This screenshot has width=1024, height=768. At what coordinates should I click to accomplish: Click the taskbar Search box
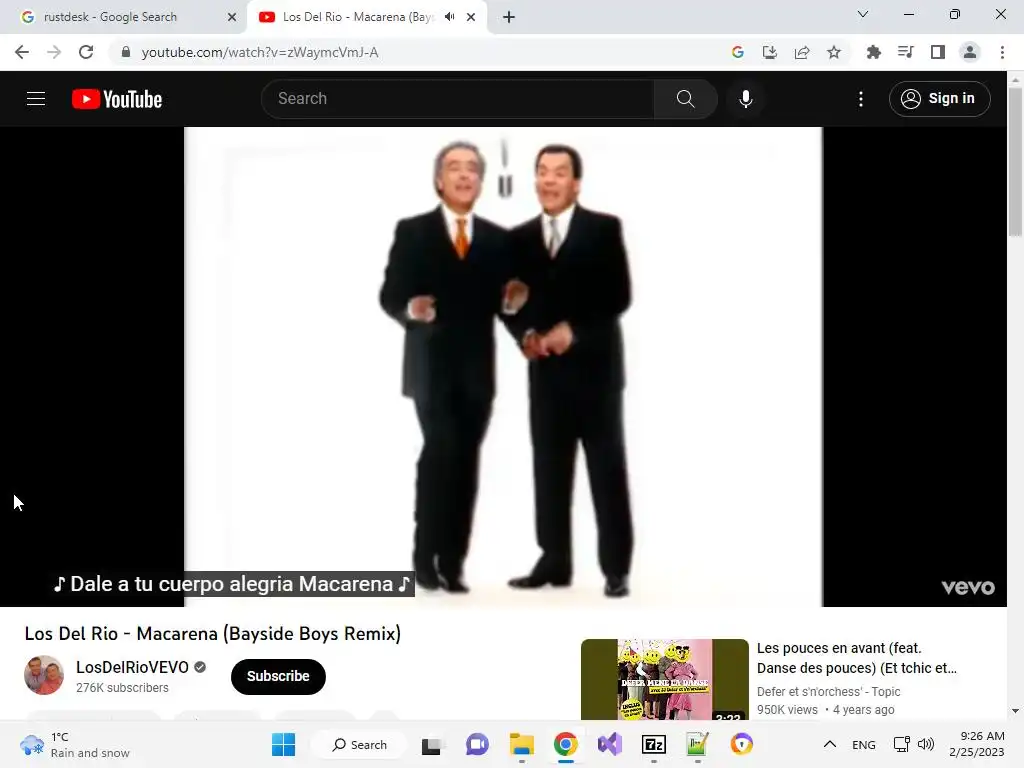[359, 744]
